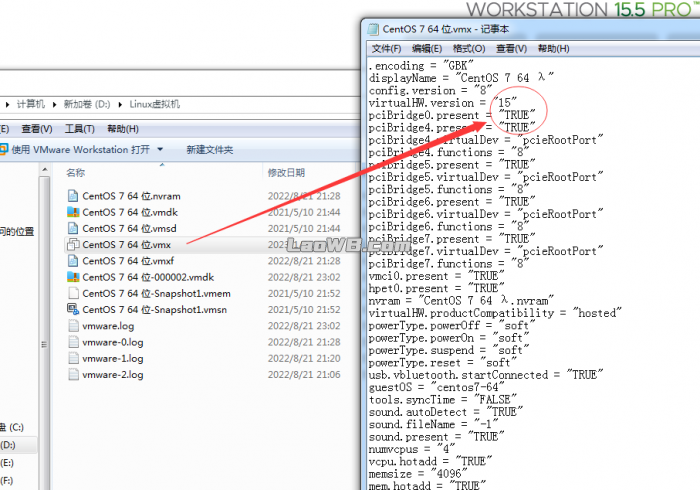
Task: Click the line hpet0.present = "TRUE"
Action: point(436,288)
